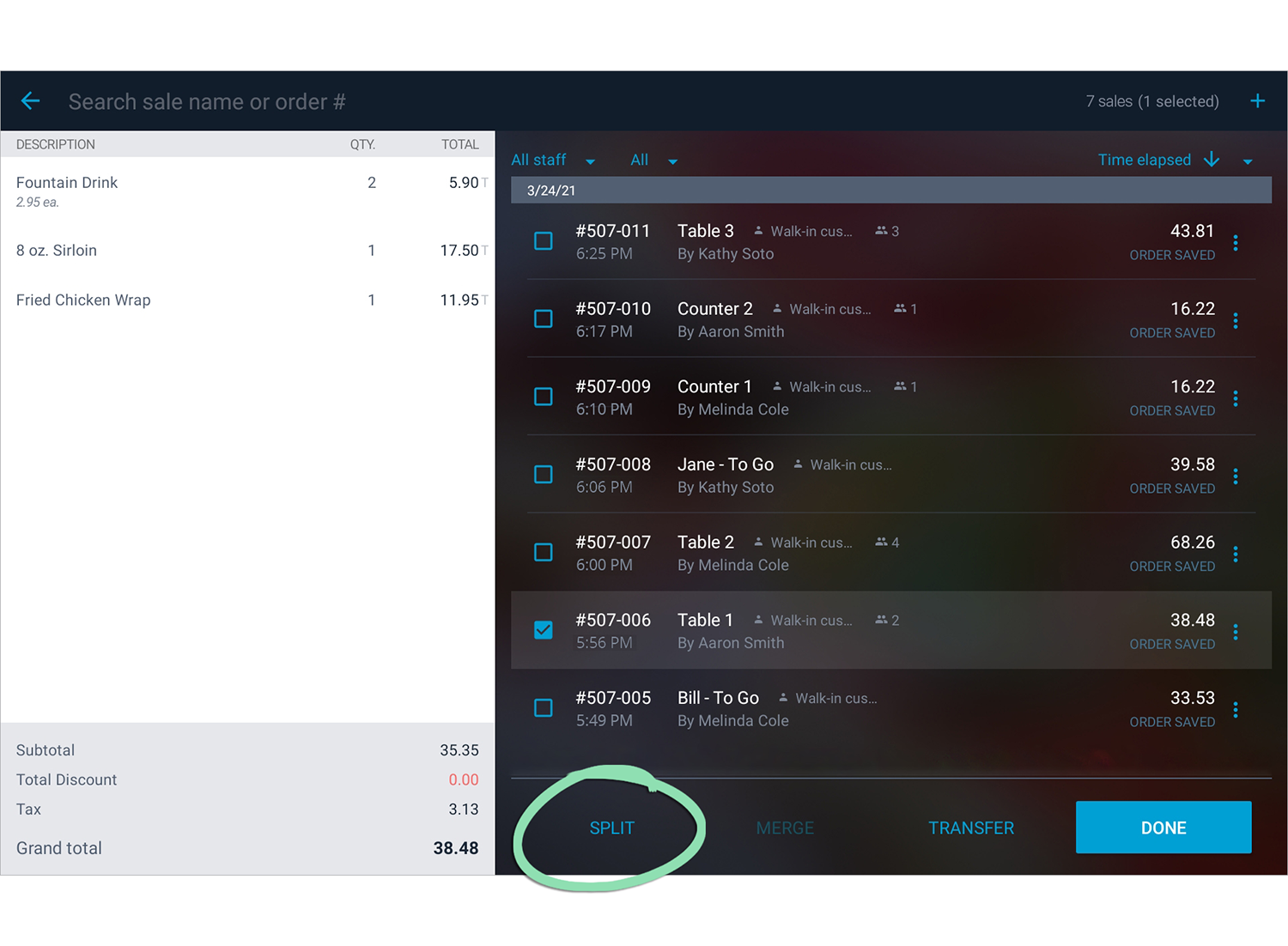Click the Done button

coord(1163,828)
